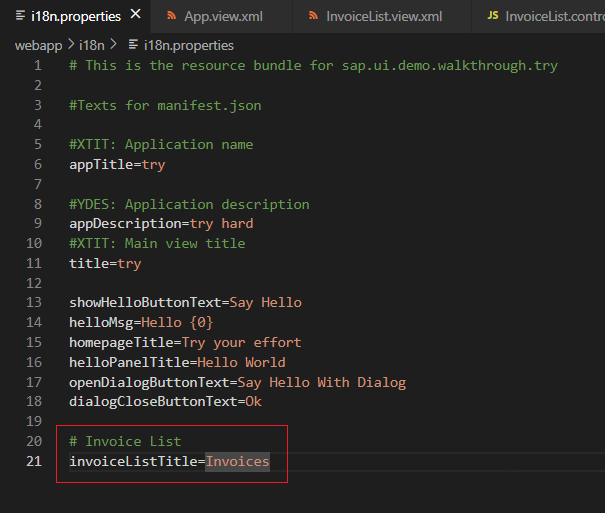Viewport: 605px width, 513px height.
Task: Click the '#XTIT: Application name' comment
Action: 161,145
